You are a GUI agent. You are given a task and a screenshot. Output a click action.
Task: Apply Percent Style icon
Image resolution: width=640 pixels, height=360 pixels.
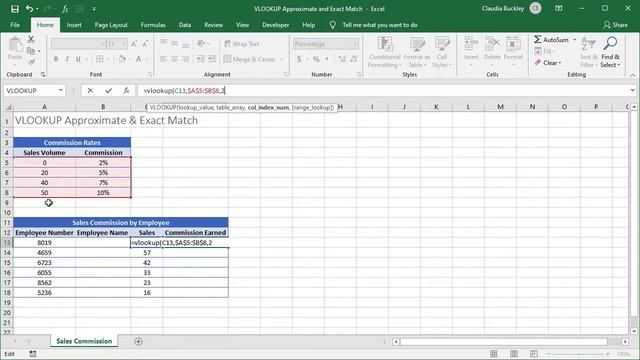[316, 59]
